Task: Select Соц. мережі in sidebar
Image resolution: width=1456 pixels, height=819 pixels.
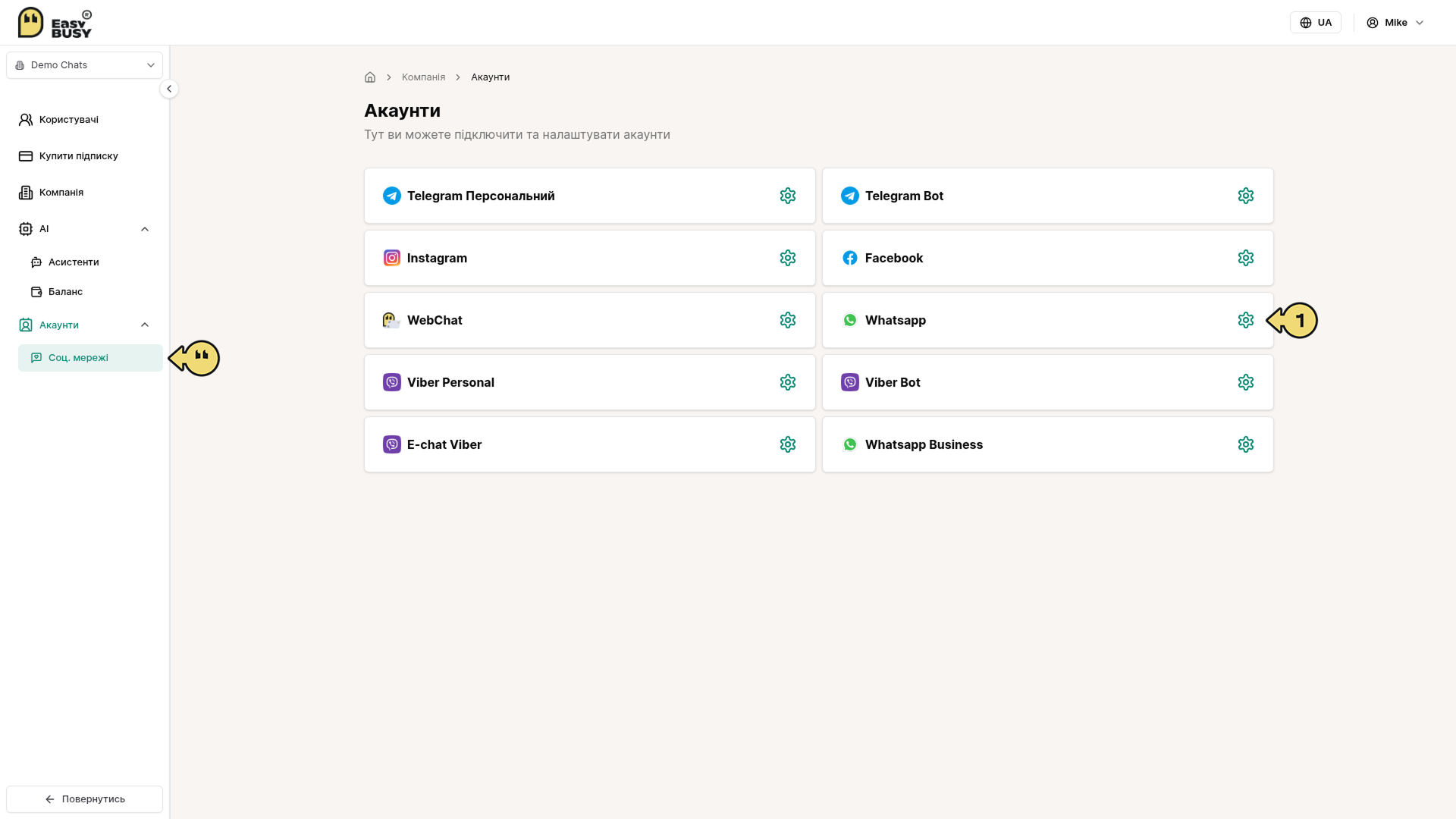Action: click(x=90, y=358)
